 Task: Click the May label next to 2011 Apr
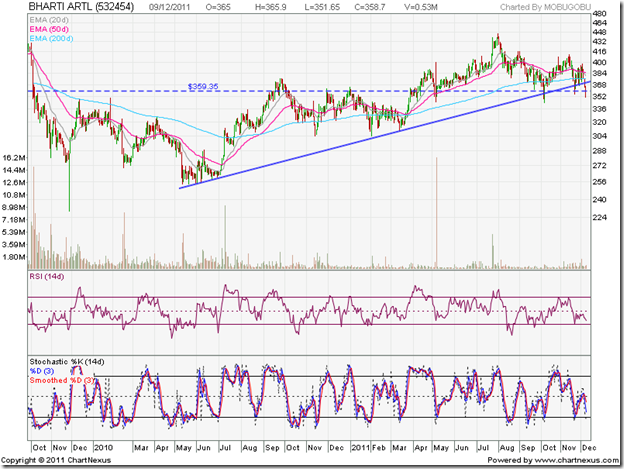click(441, 448)
